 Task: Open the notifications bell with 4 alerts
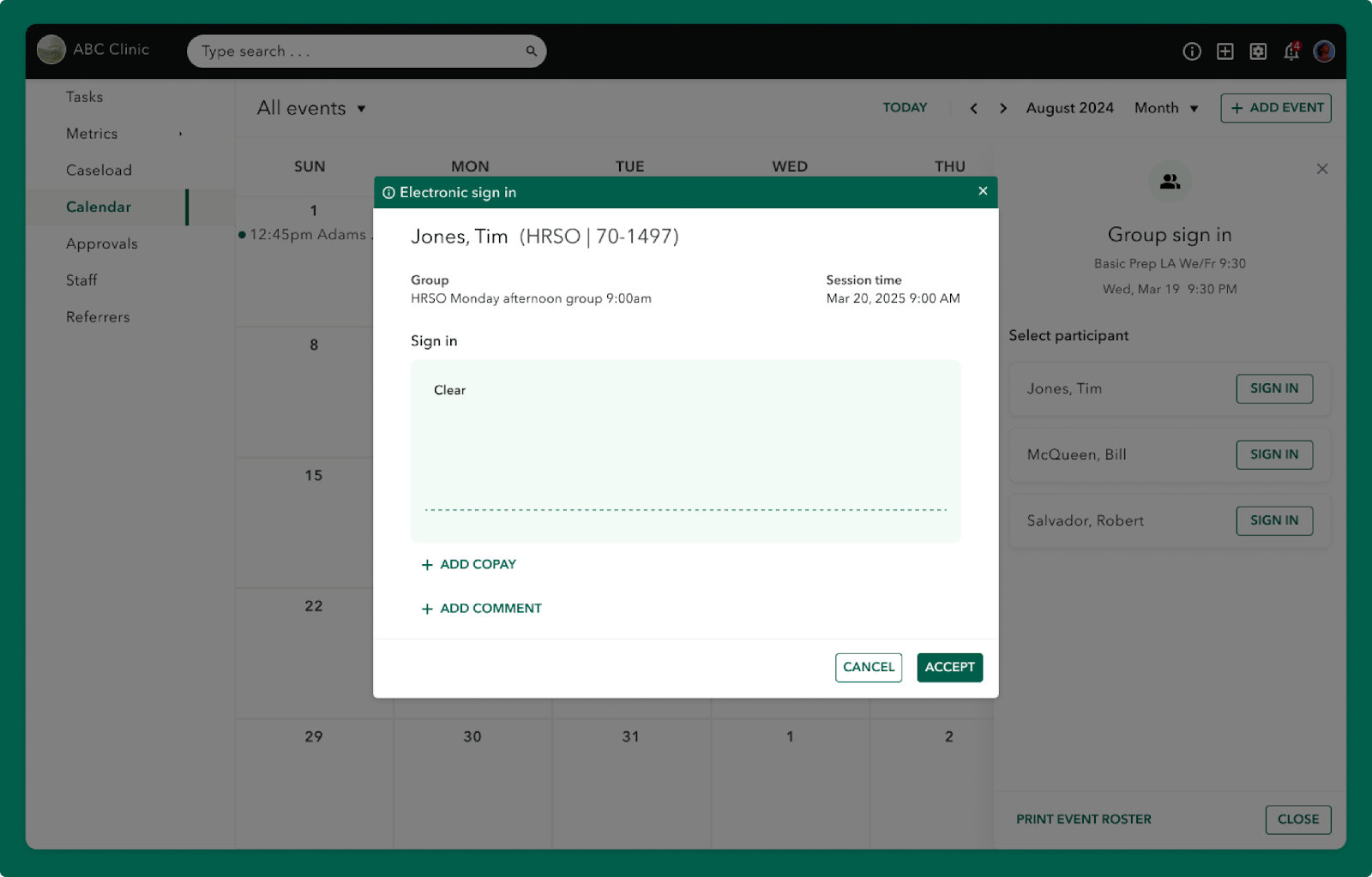pos(1291,51)
